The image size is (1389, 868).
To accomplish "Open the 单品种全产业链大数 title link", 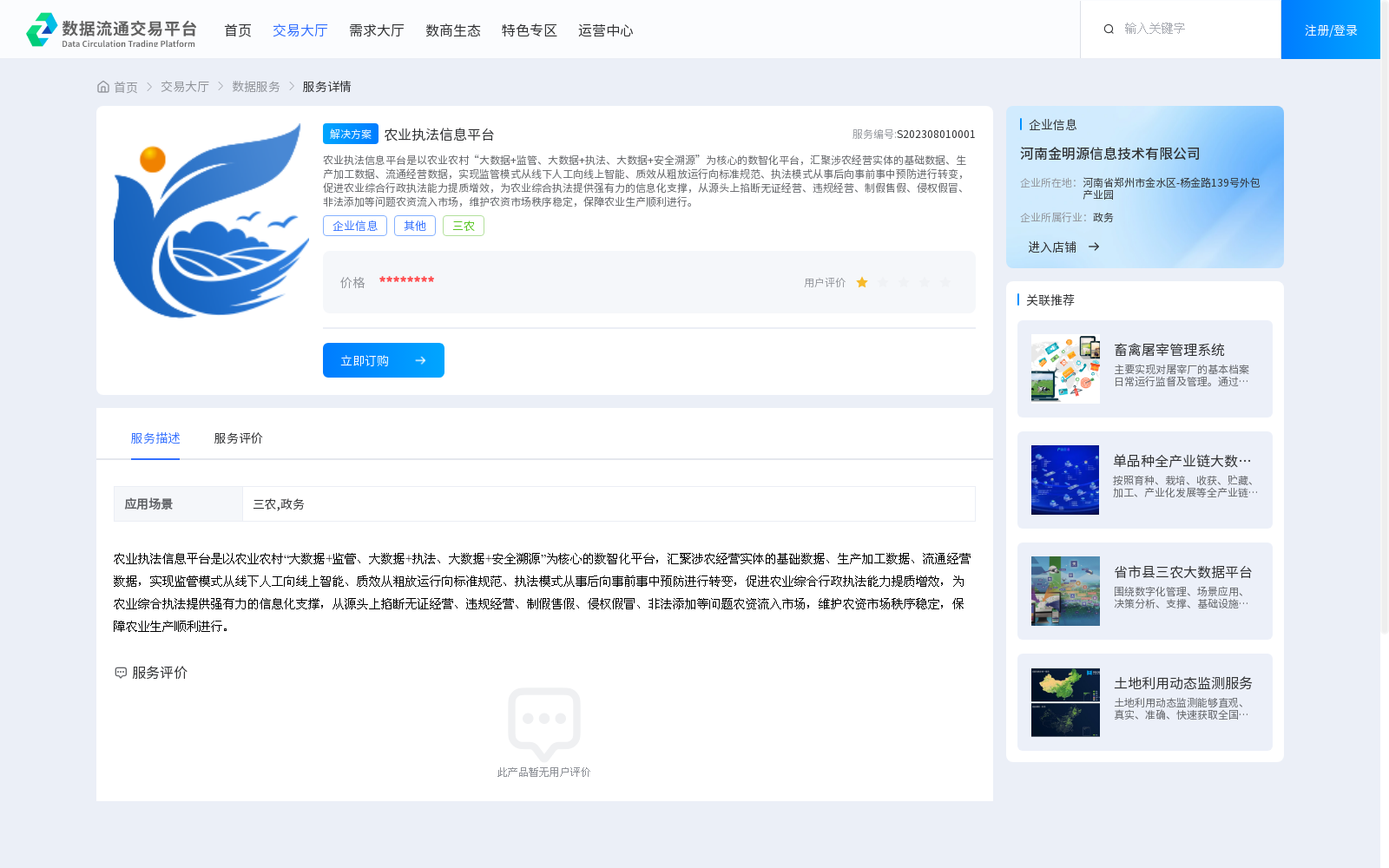I will (1182, 461).
